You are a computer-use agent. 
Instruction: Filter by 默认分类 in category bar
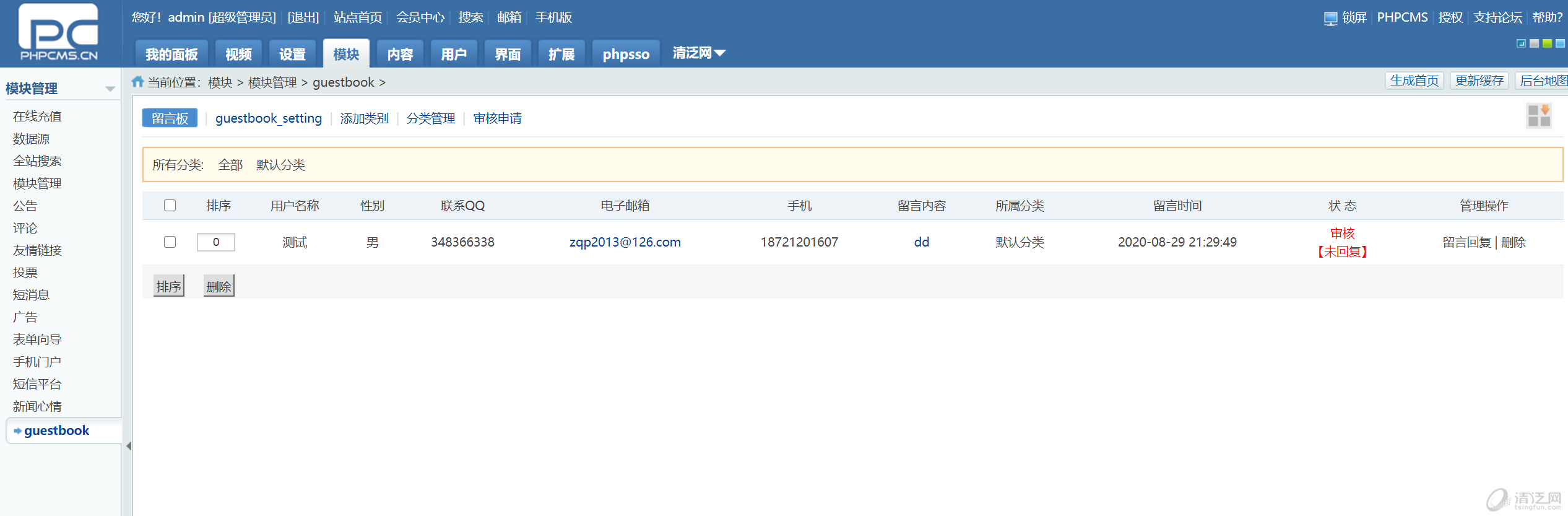coord(281,165)
